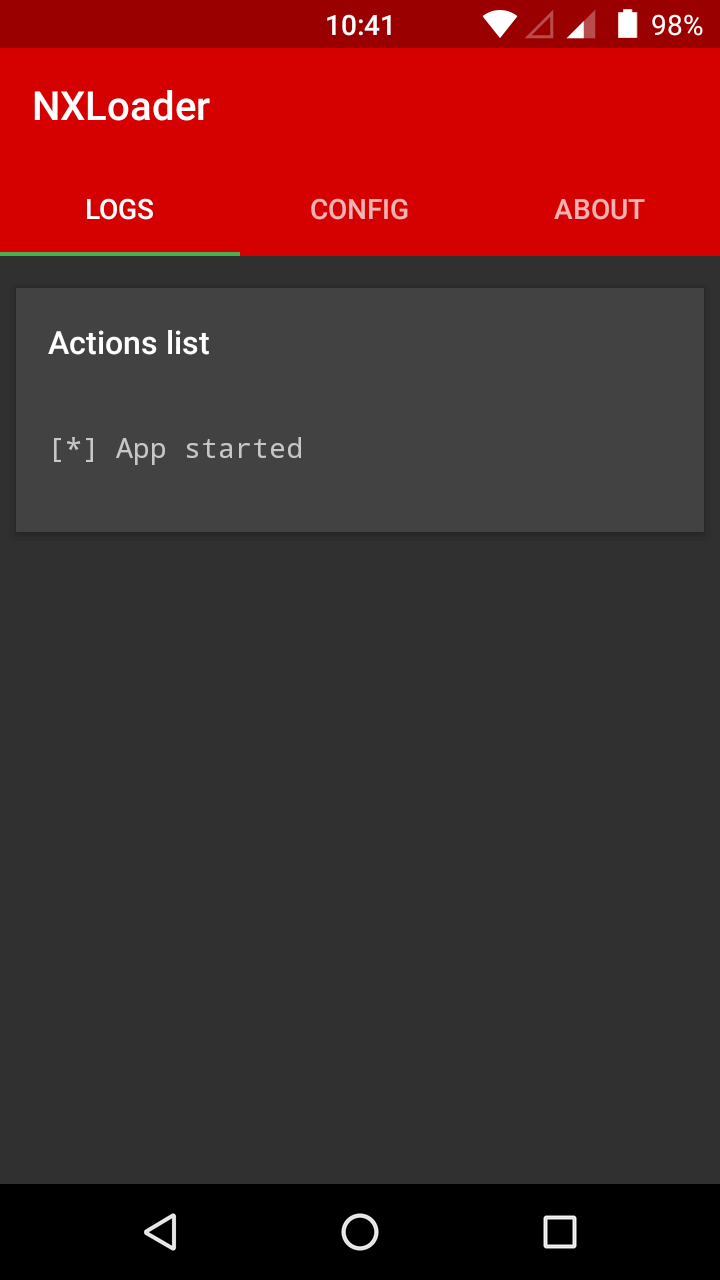
Task: Tap the half-filled cellular signal icon
Action: 581,24
